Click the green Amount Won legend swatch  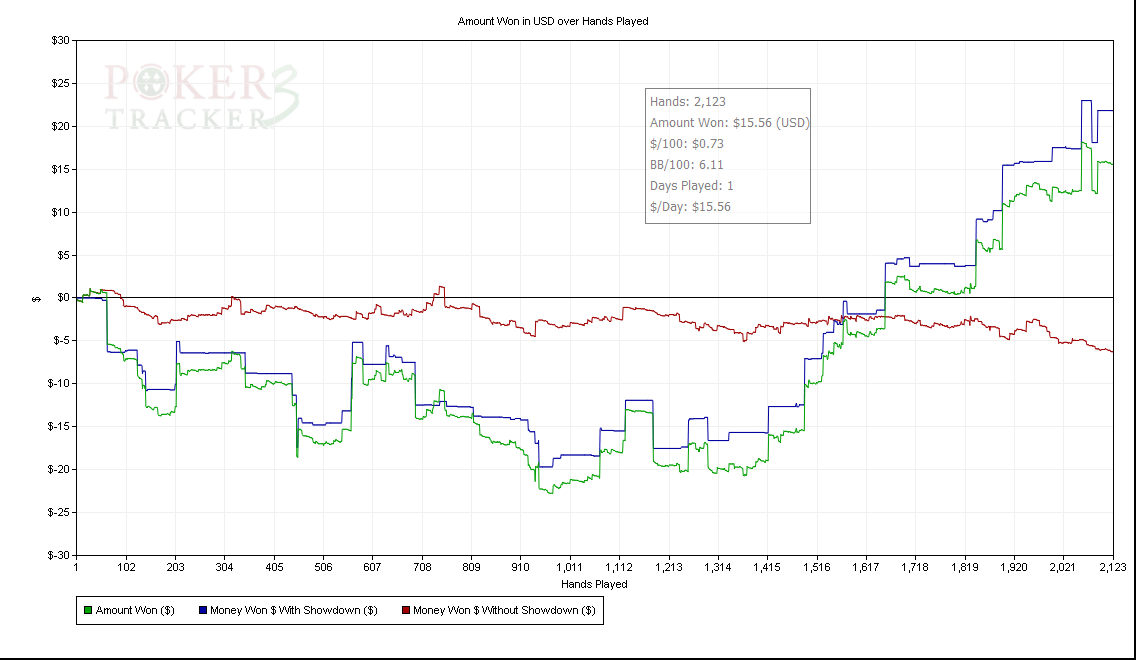tap(88, 611)
